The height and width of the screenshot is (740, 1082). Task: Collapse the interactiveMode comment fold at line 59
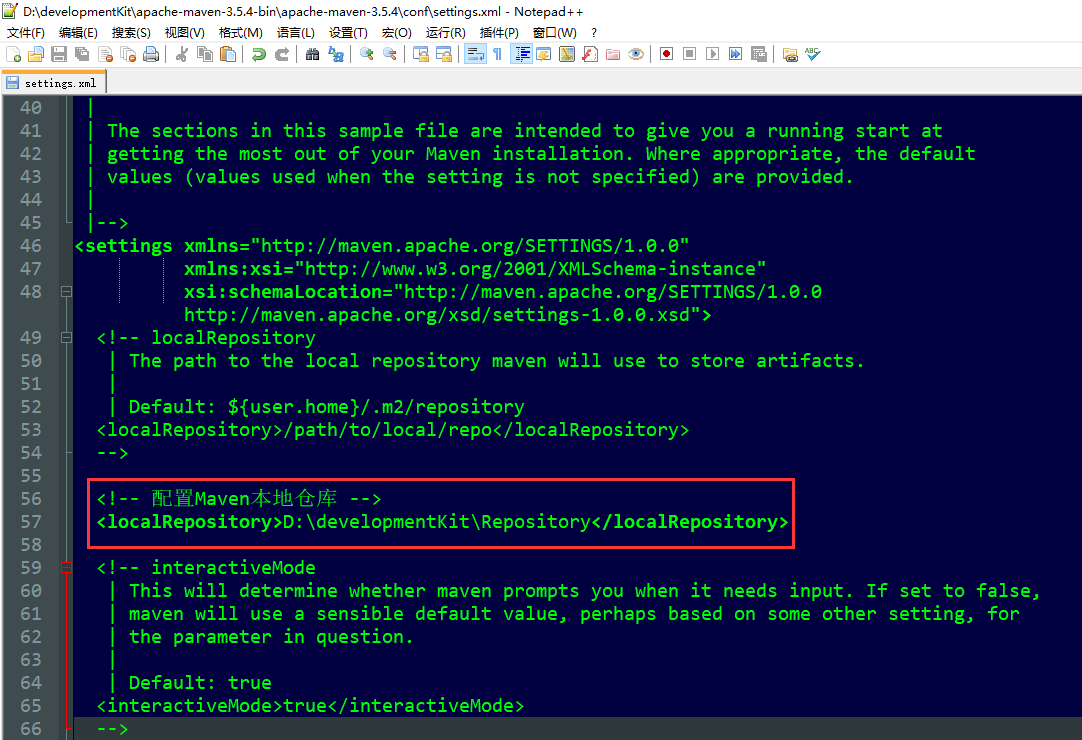tap(67, 567)
